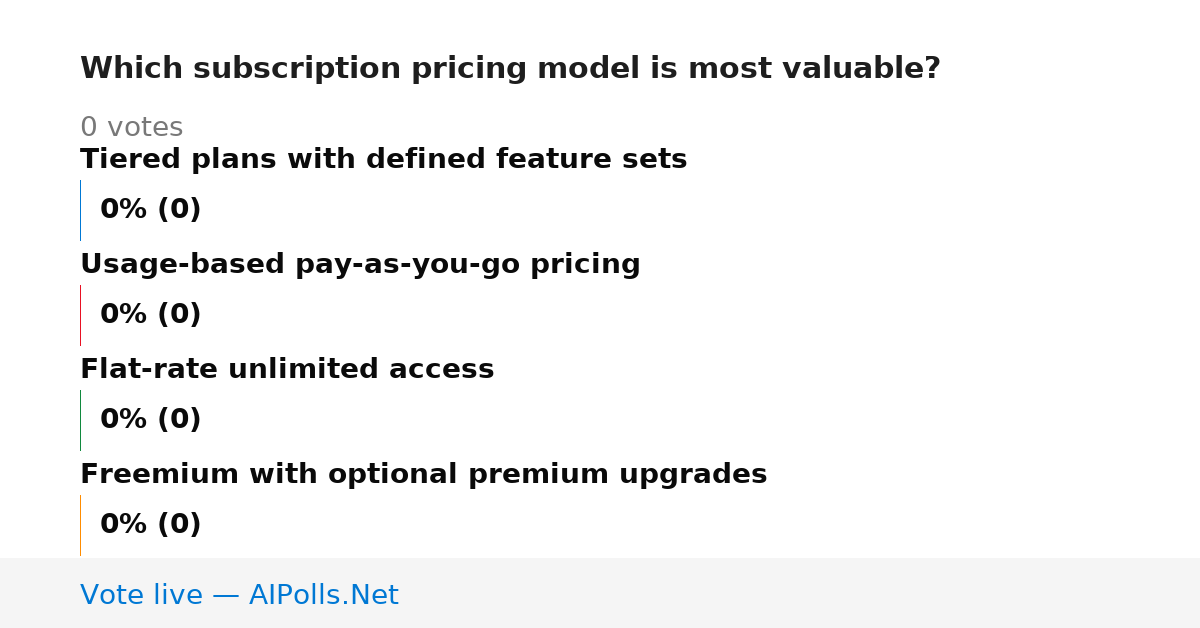Image resolution: width=1200 pixels, height=628 pixels.
Task: Click the poll question heading
Action: [510, 69]
